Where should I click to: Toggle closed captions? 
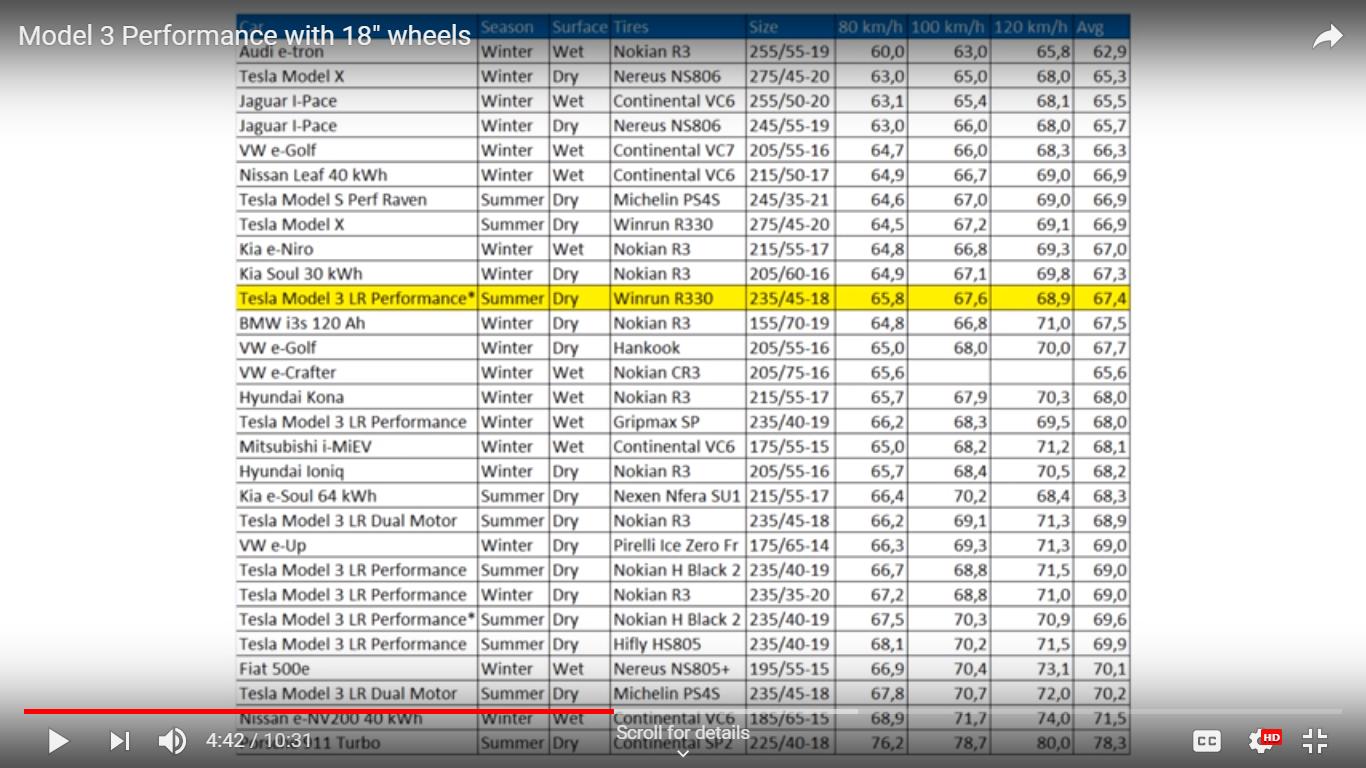[1207, 741]
